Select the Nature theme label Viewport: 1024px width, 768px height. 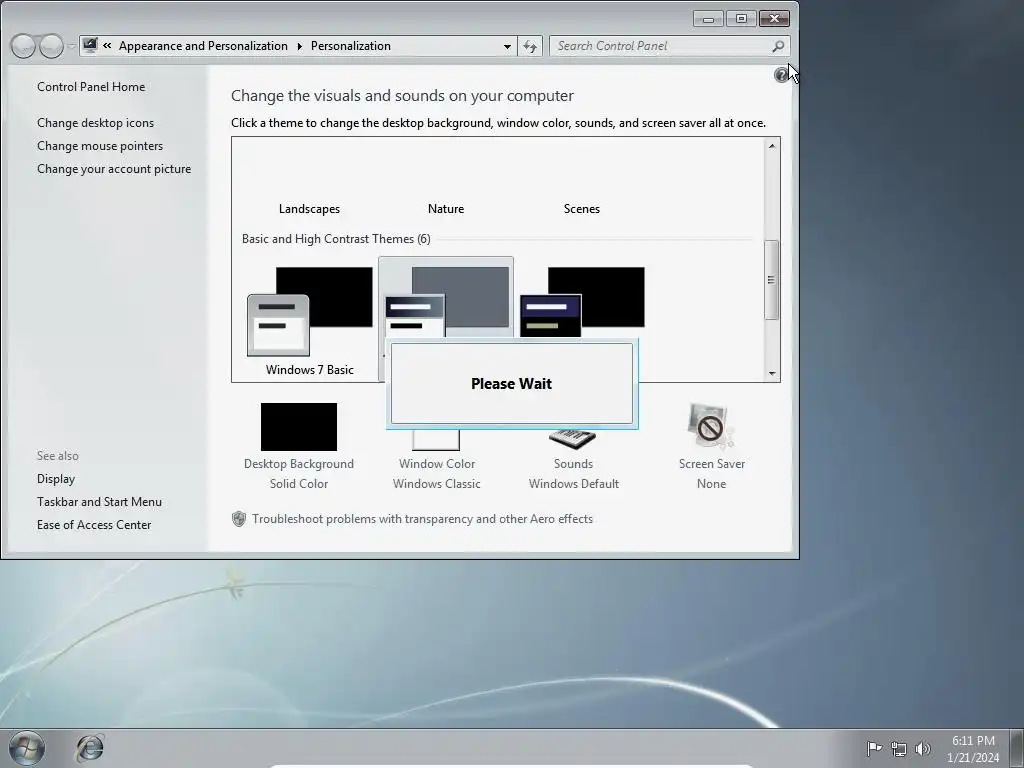pyautogui.click(x=446, y=208)
